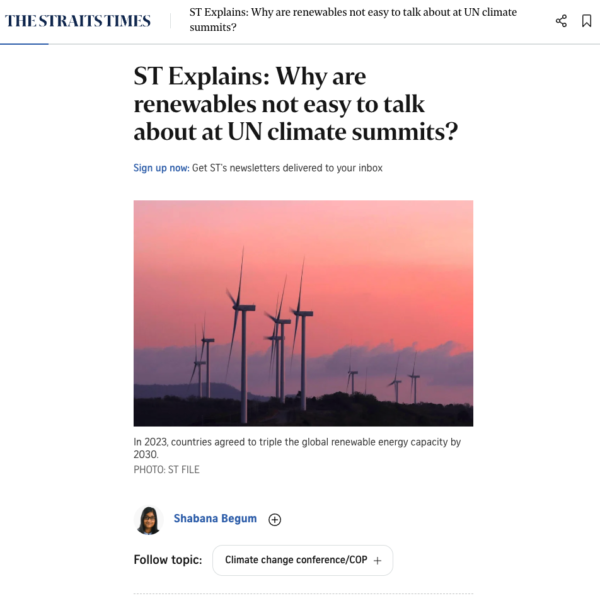The width and height of the screenshot is (600, 596).
Task: Open Shabana Begum's author avatar
Action: click(148, 519)
